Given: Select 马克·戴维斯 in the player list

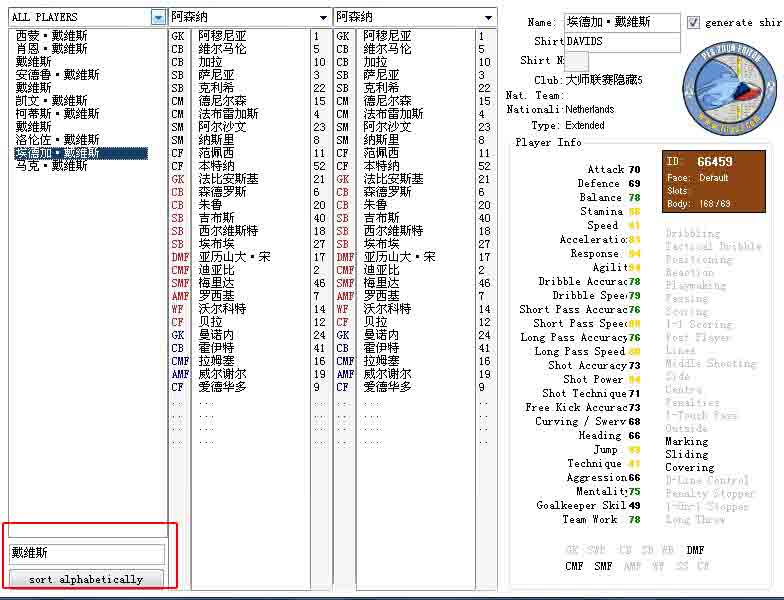Looking at the screenshot, I should pyautogui.click(x=52, y=166).
